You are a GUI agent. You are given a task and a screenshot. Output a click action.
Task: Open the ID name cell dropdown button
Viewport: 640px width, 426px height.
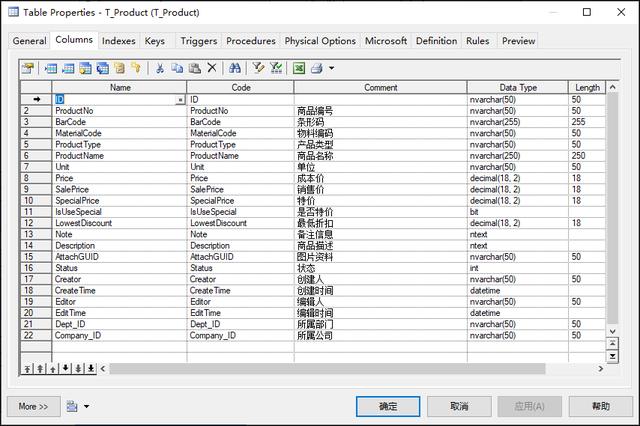(180, 100)
